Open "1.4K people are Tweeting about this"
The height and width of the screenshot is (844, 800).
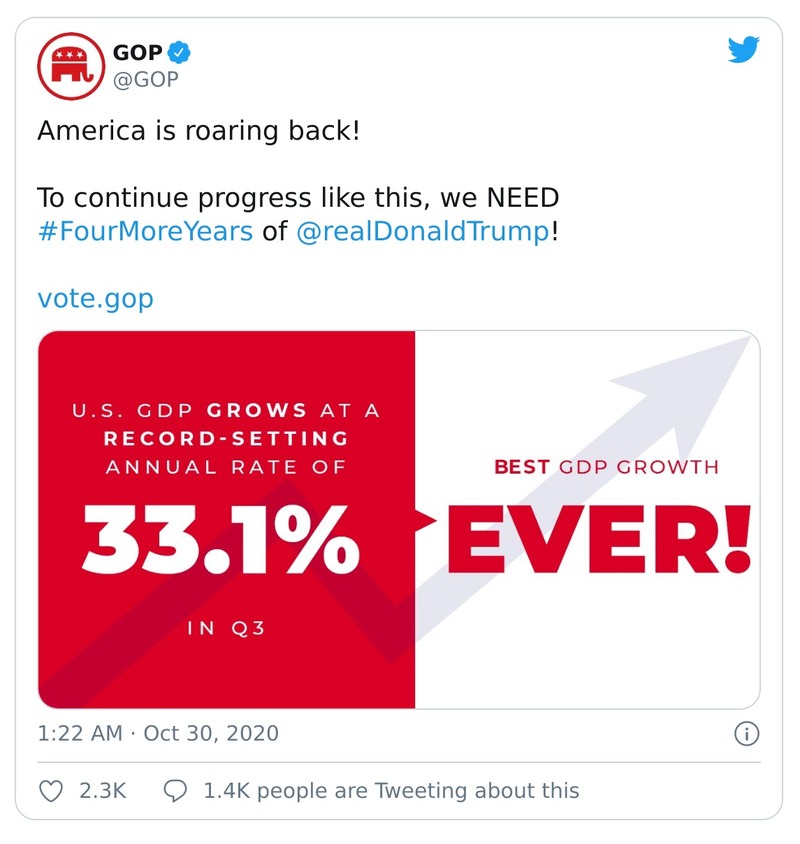[x=391, y=790]
